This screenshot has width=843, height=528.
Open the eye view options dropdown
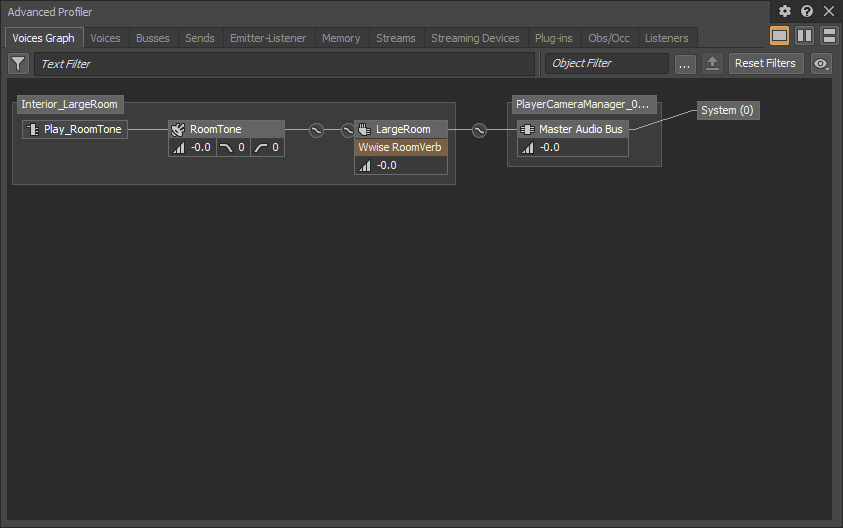(x=821, y=63)
